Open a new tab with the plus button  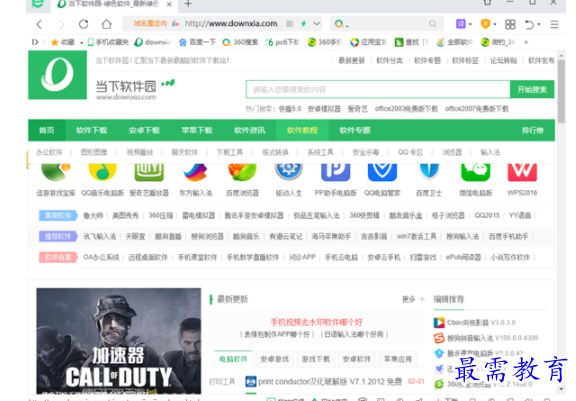coord(188,4)
